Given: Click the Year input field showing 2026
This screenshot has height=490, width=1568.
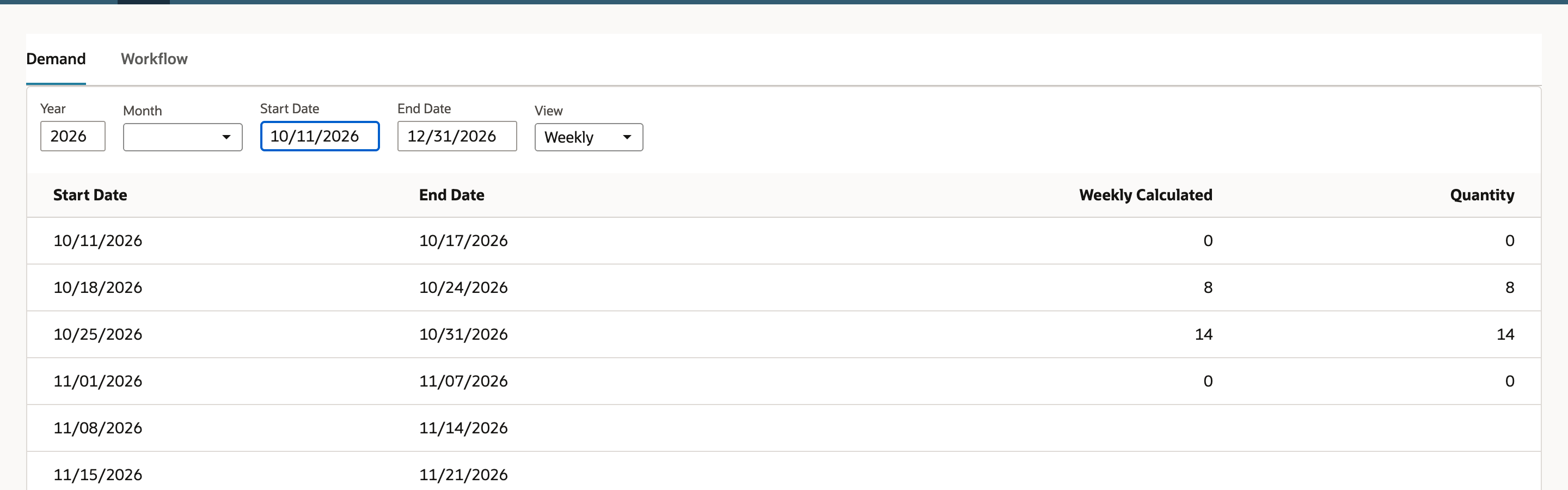Looking at the screenshot, I should (x=72, y=136).
